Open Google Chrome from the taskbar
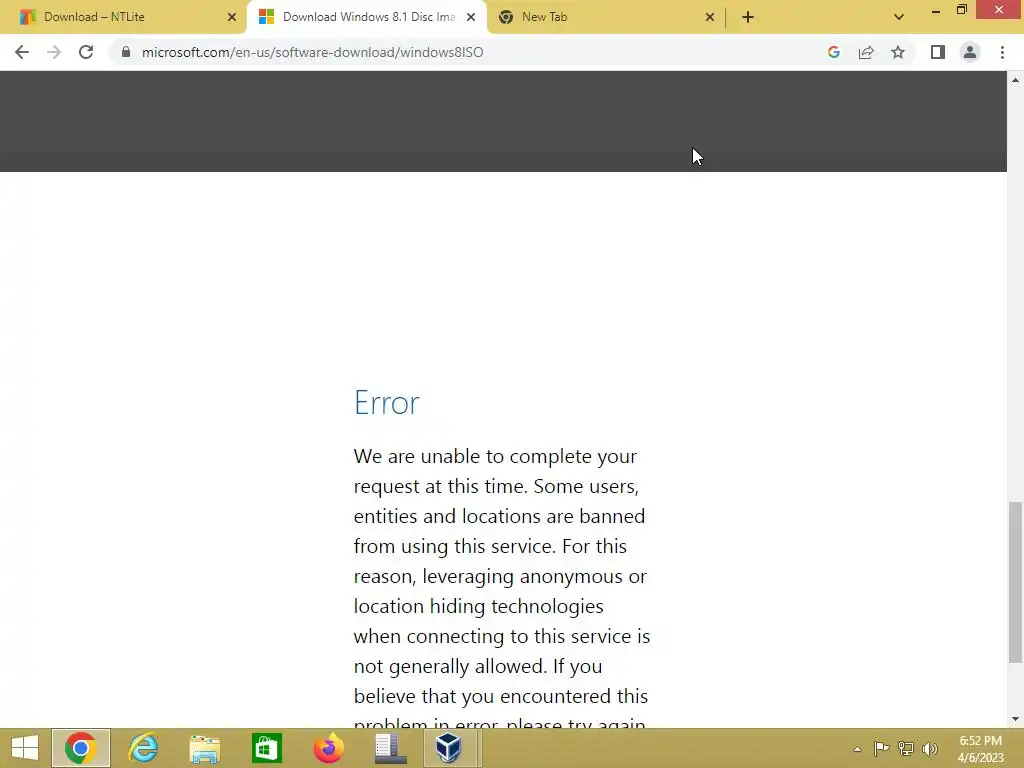This screenshot has width=1024, height=768. coord(81,748)
